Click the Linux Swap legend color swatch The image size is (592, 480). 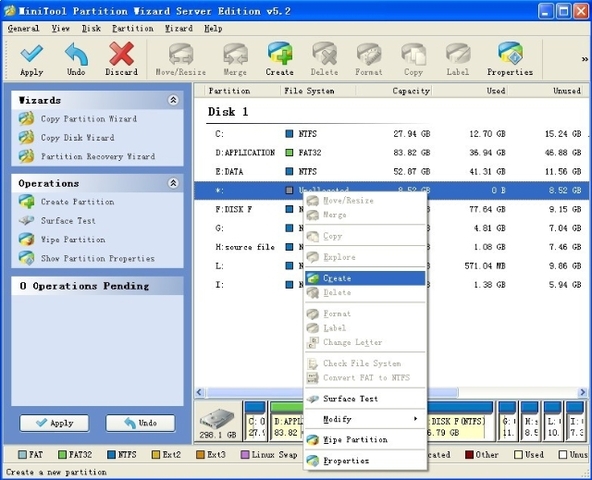245,455
